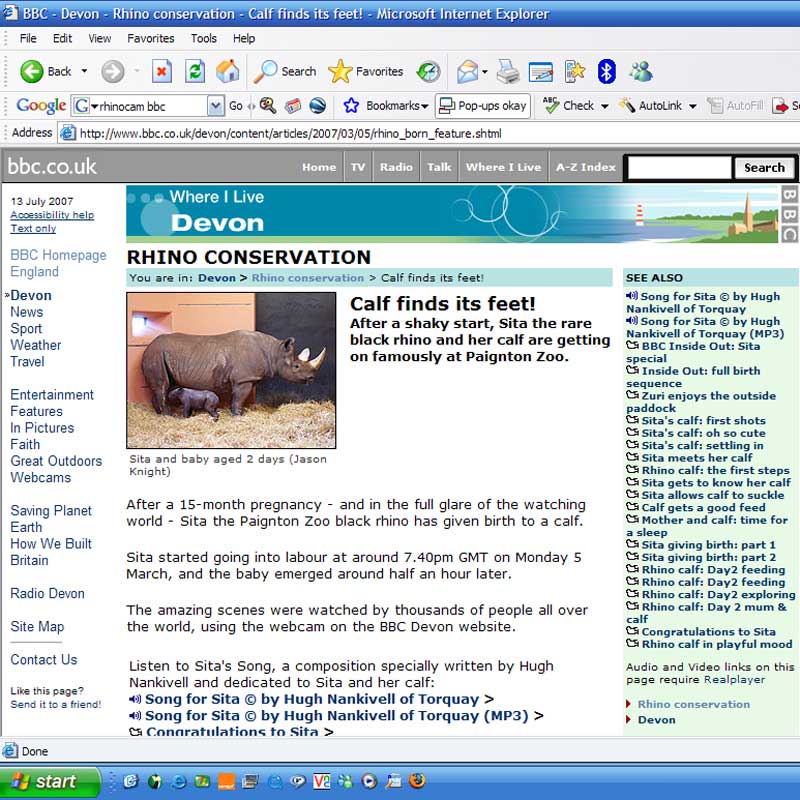Toggle the Pop-ups okay button
Viewport: 800px width, 800px height.
point(482,105)
